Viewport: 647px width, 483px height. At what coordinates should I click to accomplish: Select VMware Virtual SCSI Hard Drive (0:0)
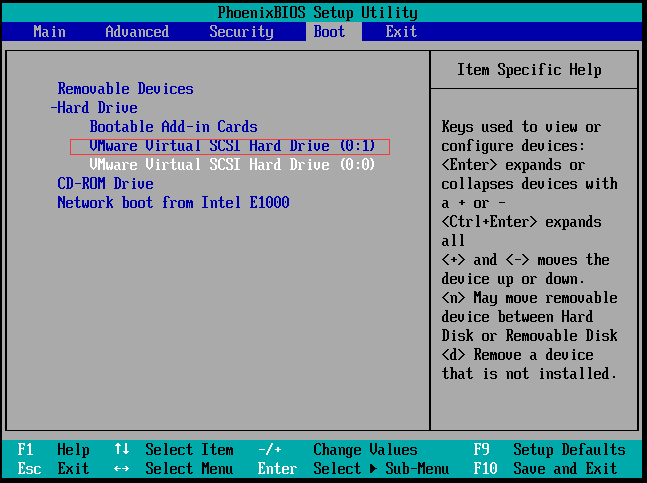coord(232,165)
